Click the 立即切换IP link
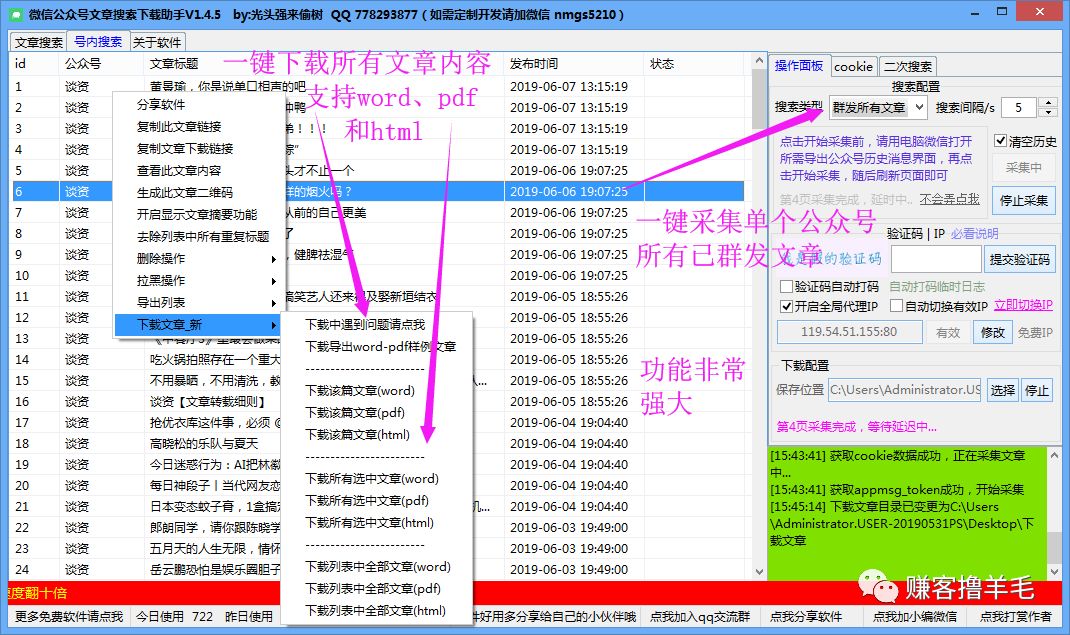The height and width of the screenshot is (635, 1070). [1023, 305]
